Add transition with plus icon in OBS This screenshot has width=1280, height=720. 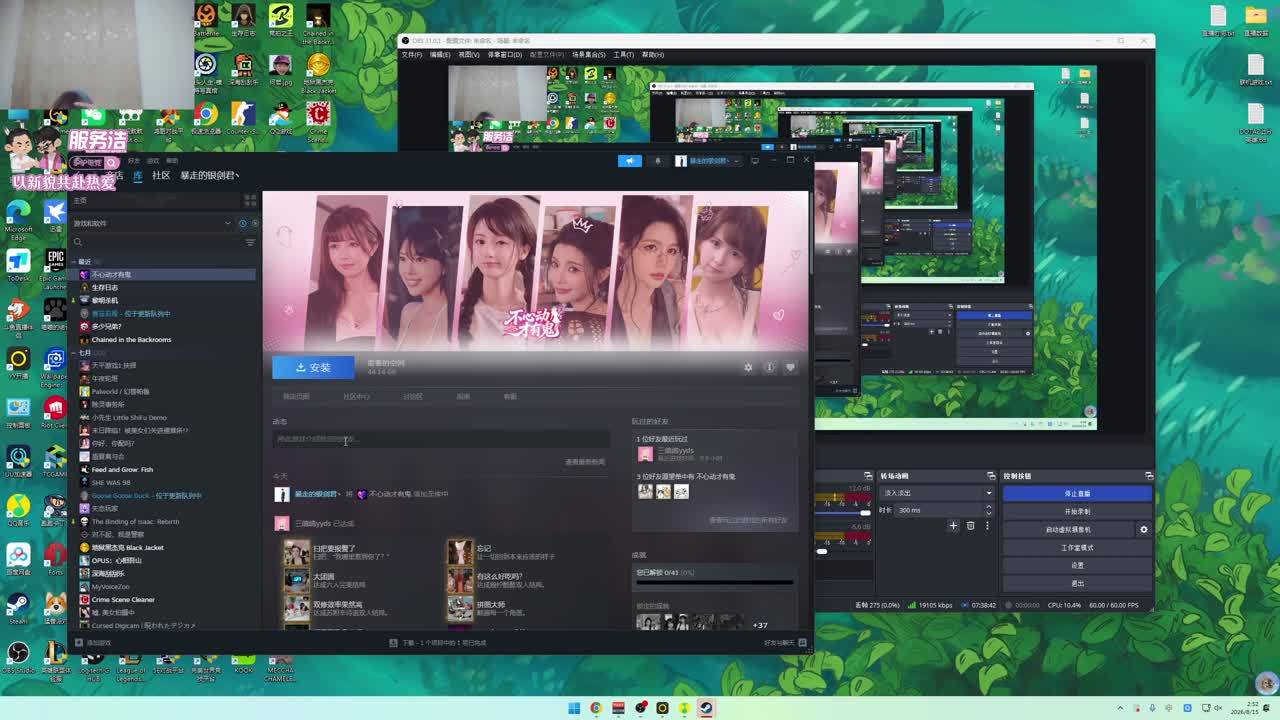click(953, 526)
